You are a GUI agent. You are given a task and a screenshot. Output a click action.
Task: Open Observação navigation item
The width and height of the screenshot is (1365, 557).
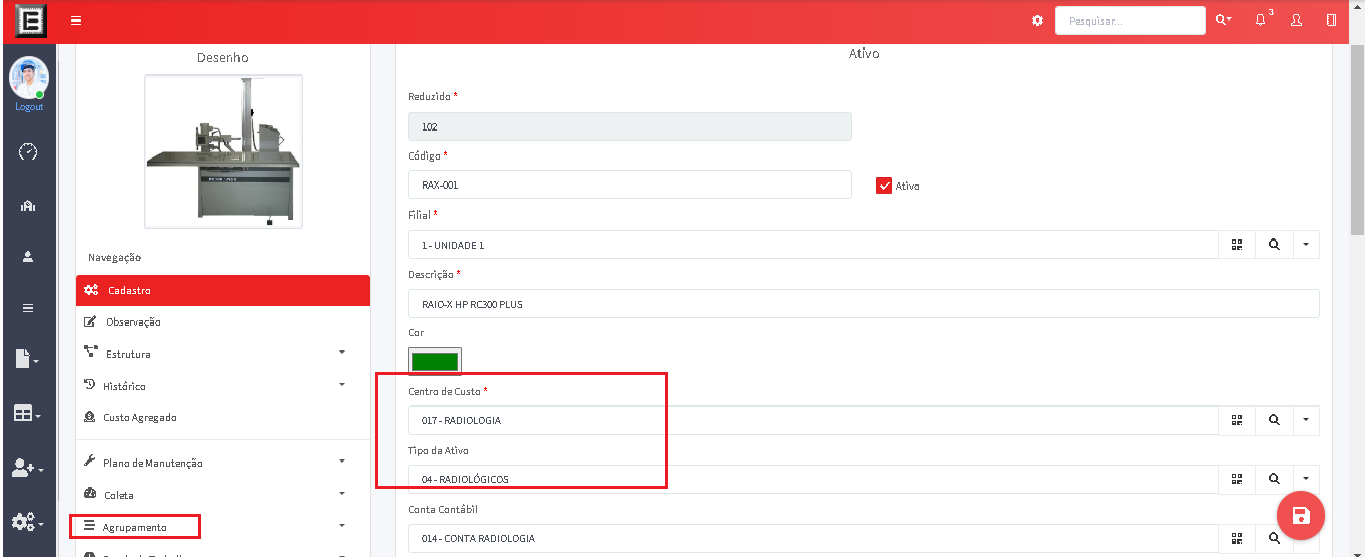tap(132, 322)
